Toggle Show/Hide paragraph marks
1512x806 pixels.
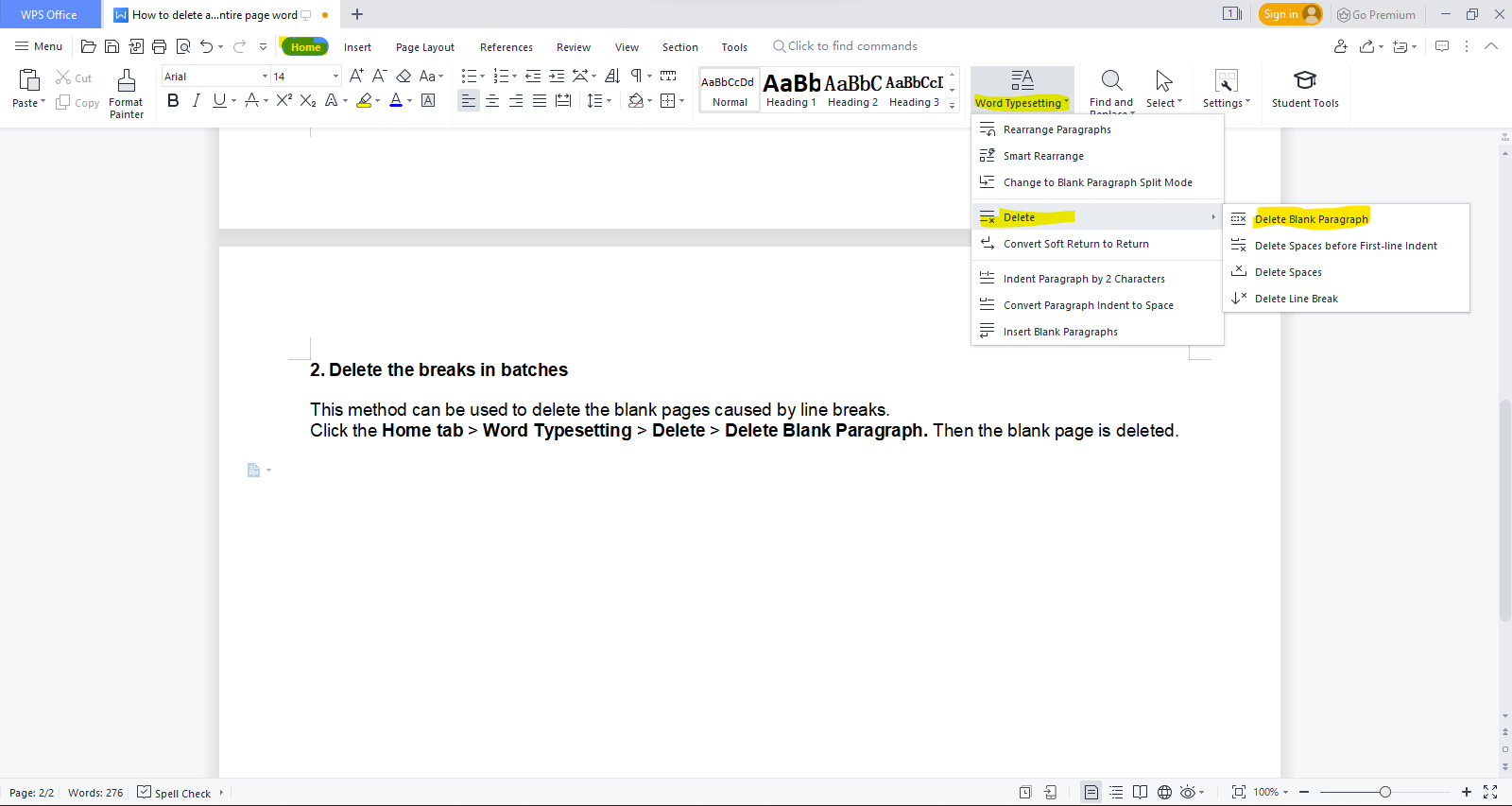point(637,76)
